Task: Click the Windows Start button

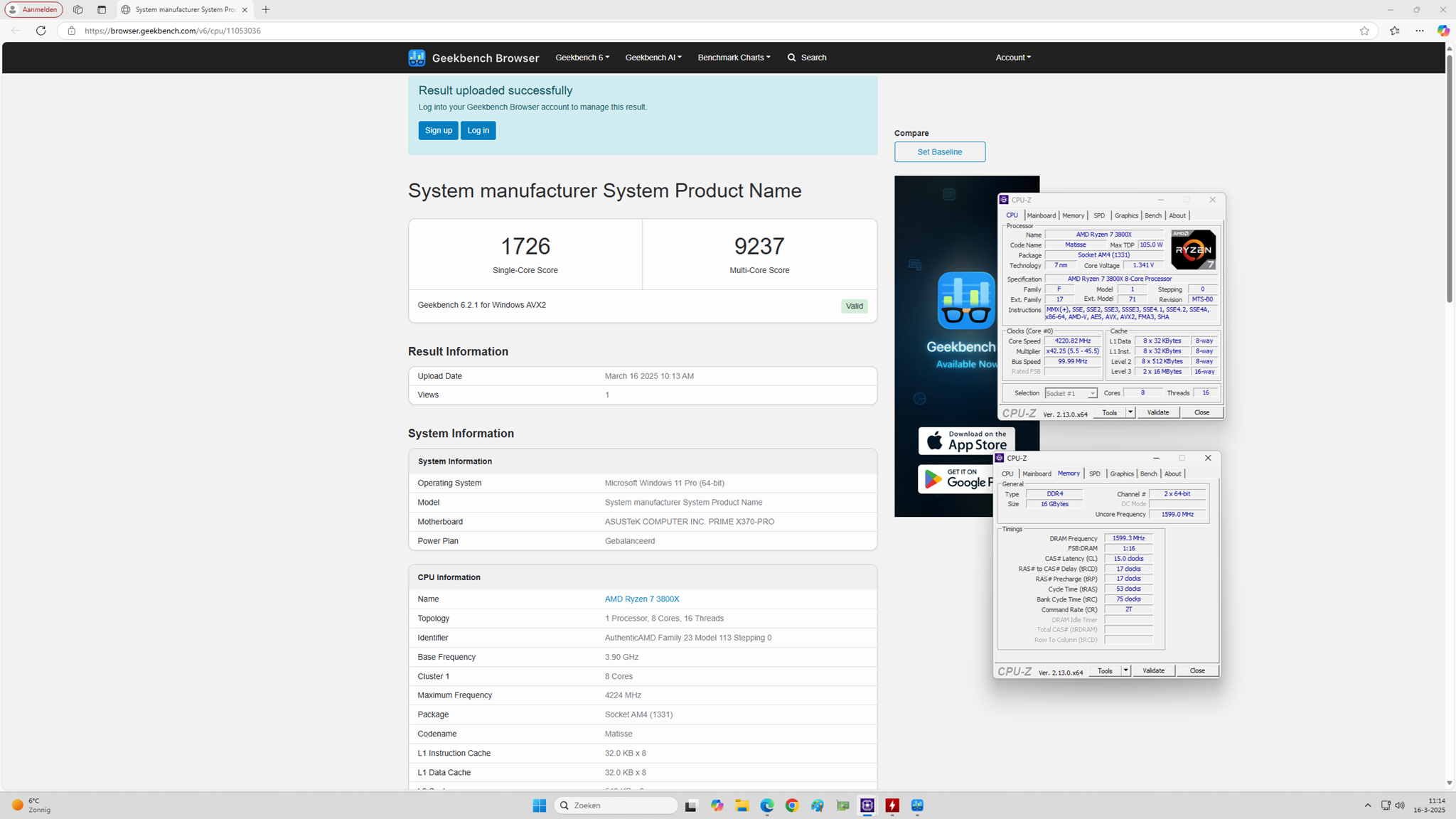Action: [x=540, y=805]
